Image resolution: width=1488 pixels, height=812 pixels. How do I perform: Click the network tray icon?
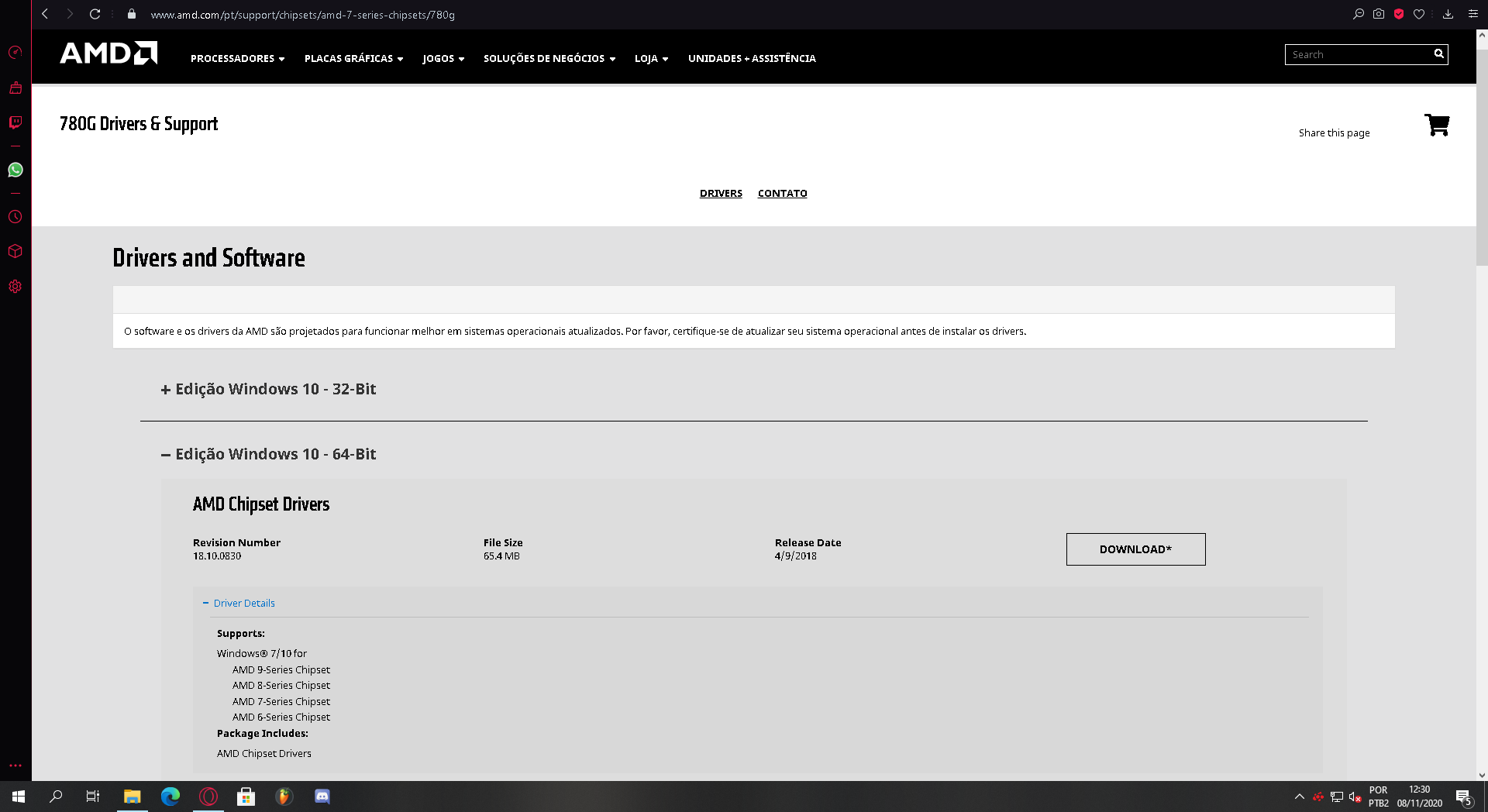[x=1337, y=797]
